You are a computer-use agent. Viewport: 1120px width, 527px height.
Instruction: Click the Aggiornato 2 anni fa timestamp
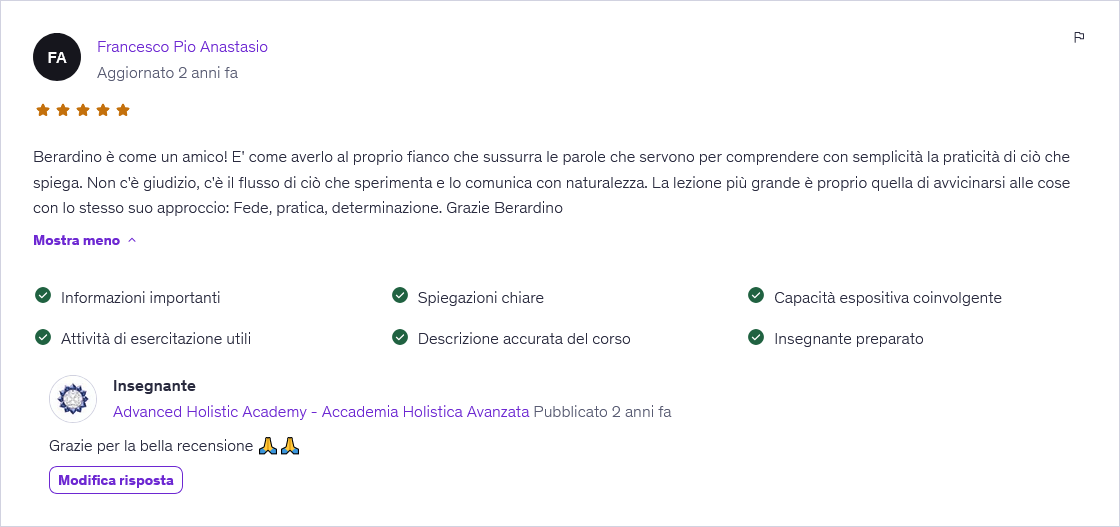pos(167,72)
